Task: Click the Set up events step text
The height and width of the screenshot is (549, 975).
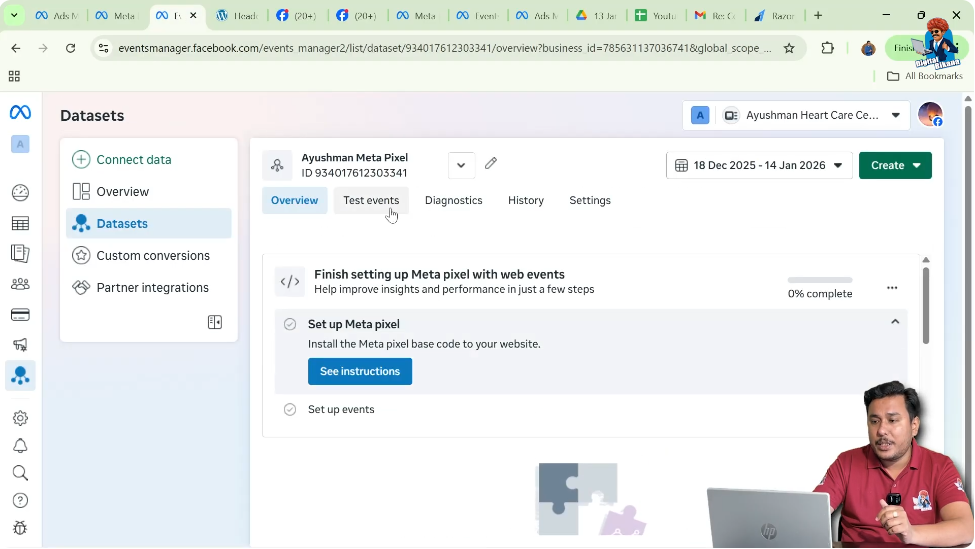Action: 341,409
